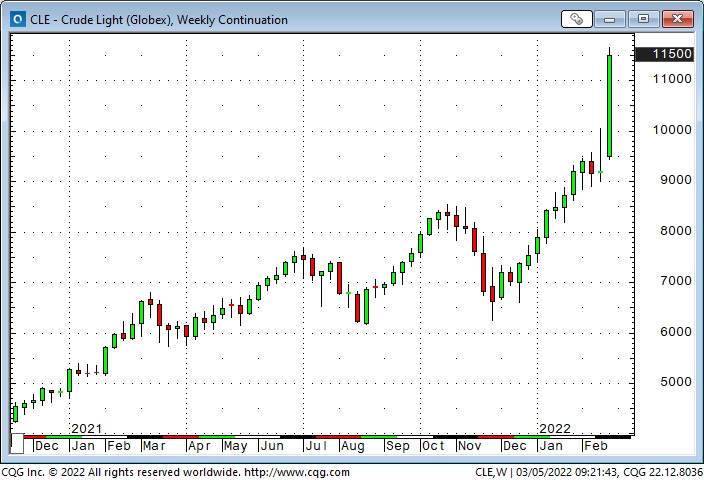Click the Dec label next to Nov
Viewport: 704px width, 480px height.
tap(515, 446)
